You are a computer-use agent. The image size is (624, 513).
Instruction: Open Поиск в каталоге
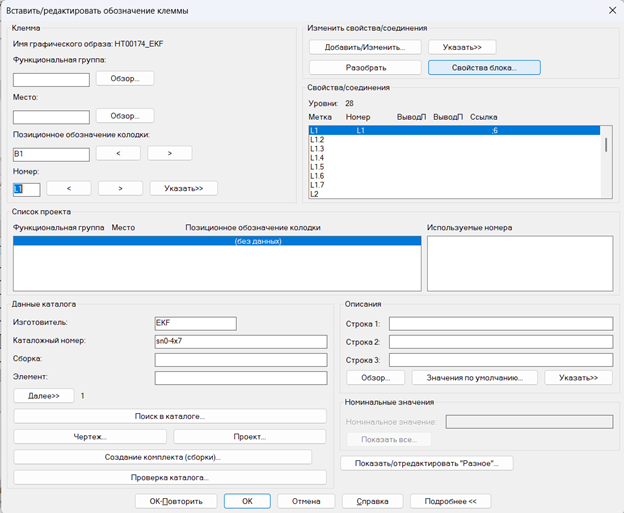[170, 416]
